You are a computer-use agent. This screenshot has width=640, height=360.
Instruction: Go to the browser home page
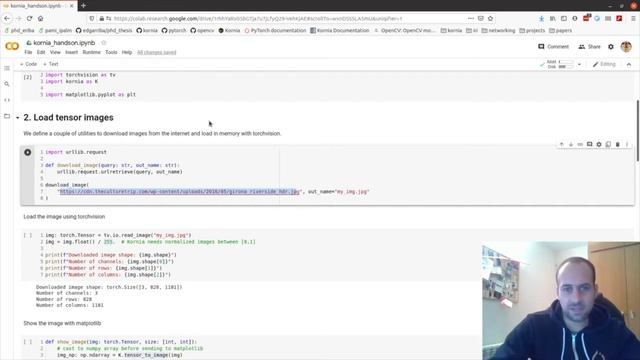[x=40, y=18]
